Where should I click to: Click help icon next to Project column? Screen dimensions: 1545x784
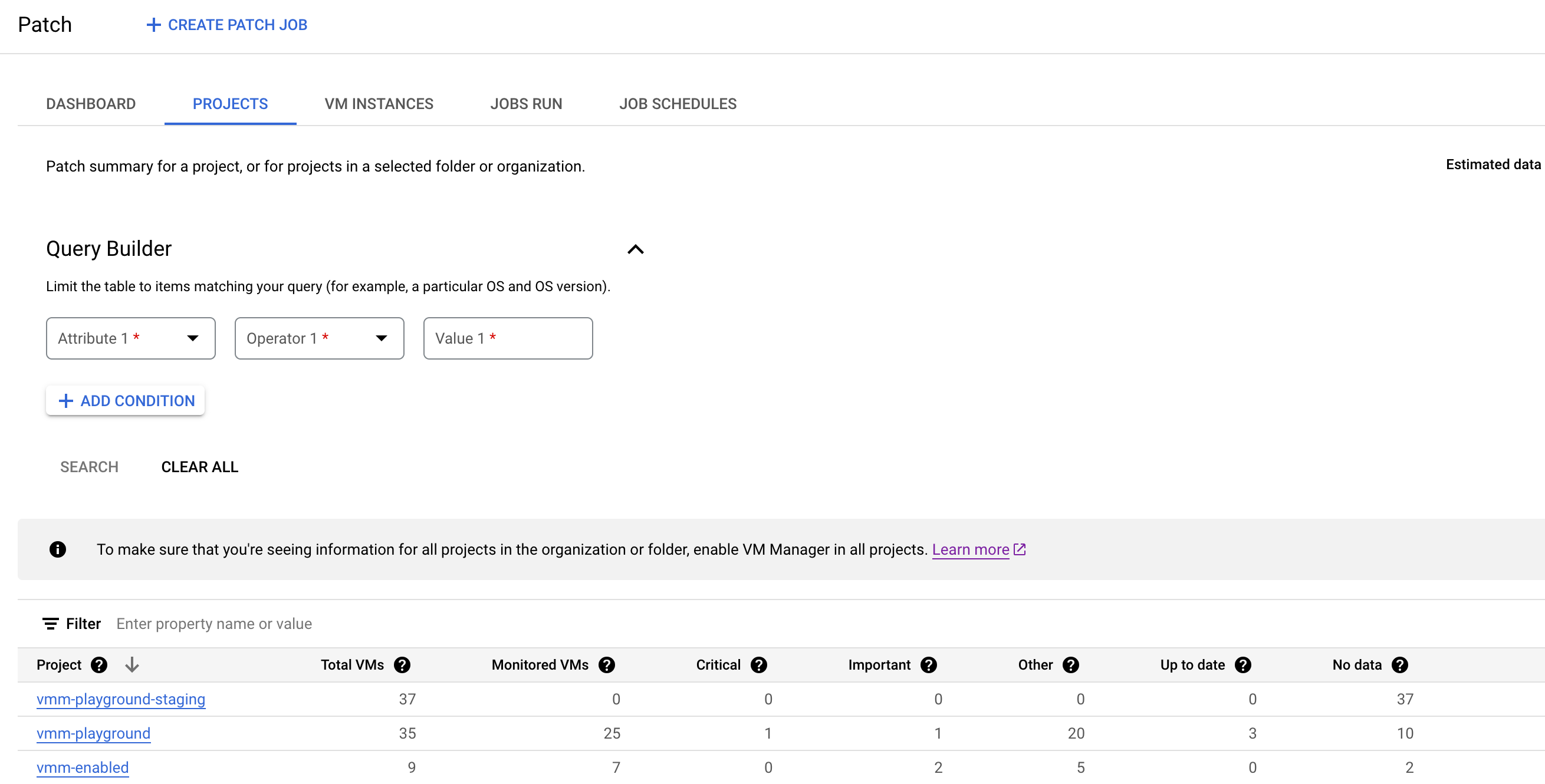click(x=99, y=665)
